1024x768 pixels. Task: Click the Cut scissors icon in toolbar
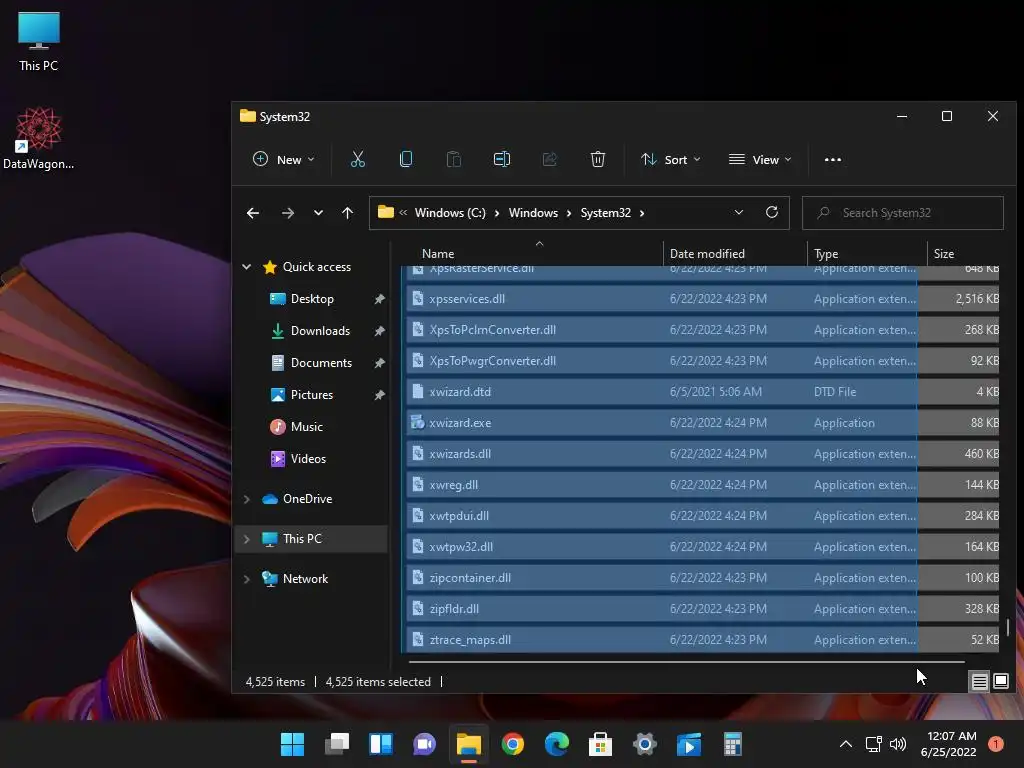[x=358, y=159]
